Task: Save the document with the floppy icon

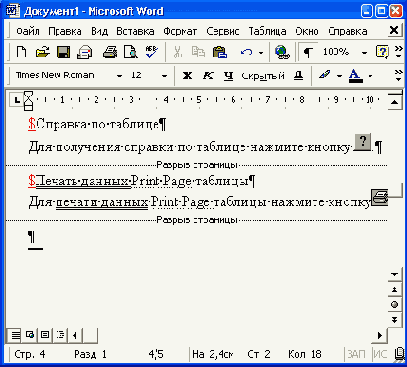Action: pyautogui.click(x=63, y=52)
